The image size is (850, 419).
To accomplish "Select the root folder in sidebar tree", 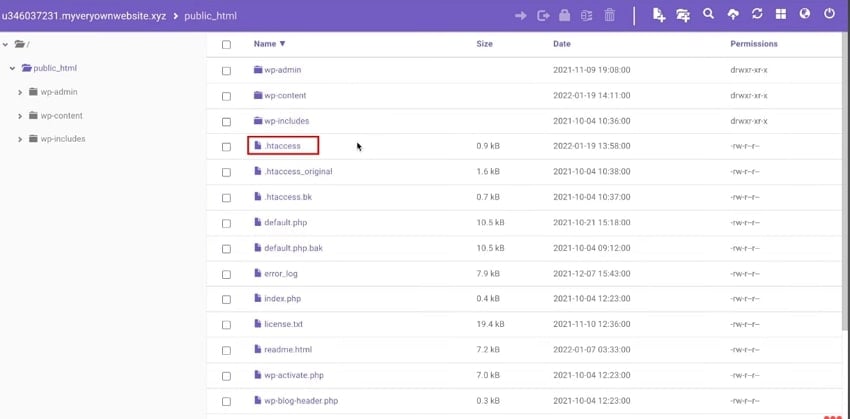I will coord(22,44).
